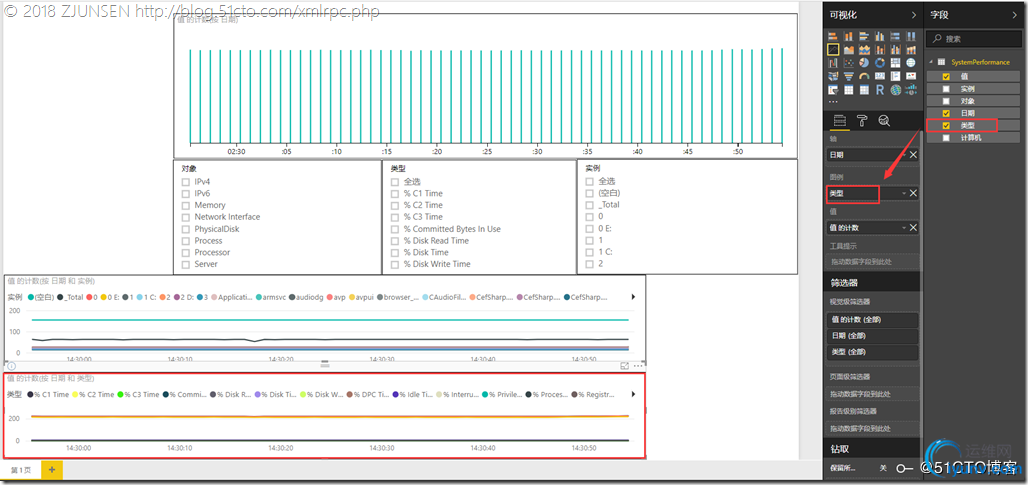This screenshot has height=485, width=1028.
Task: Select the stacked column chart visualization
Action: coord(848,36)
